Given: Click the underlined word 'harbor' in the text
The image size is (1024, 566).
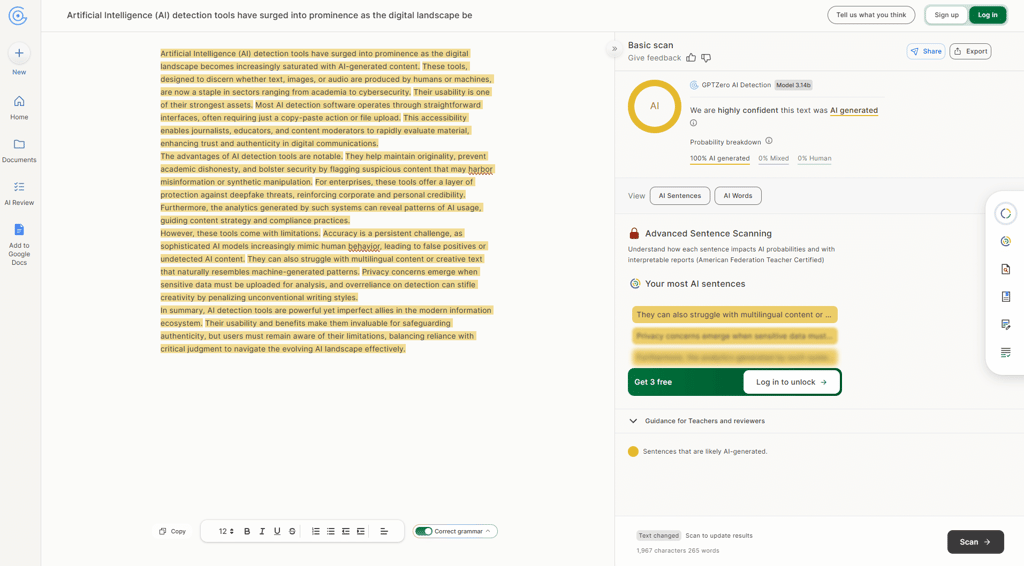Looking at the screenshot, I should (x=480, y=169).
